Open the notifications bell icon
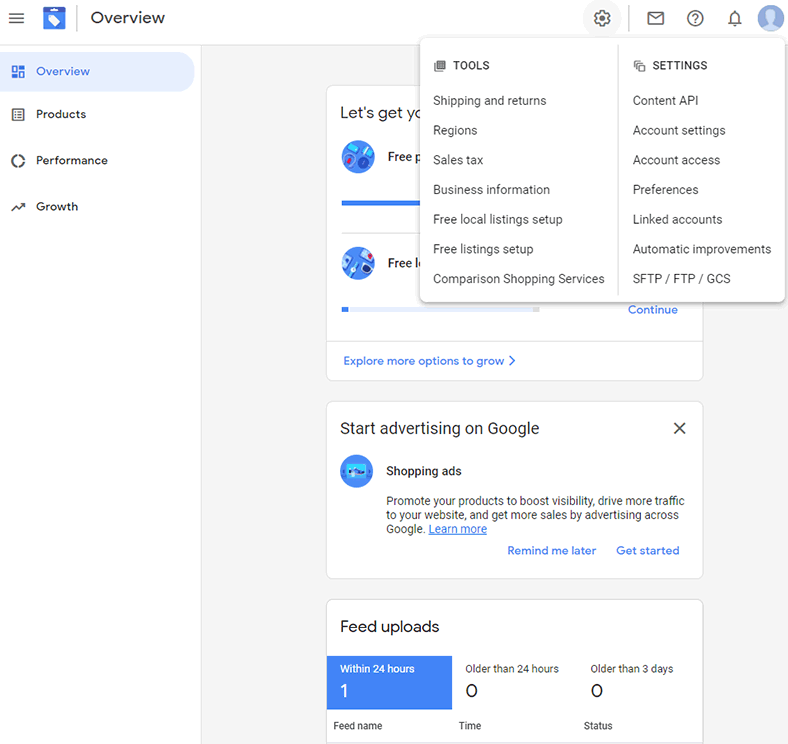788x744 pixels. coord(735,19)
